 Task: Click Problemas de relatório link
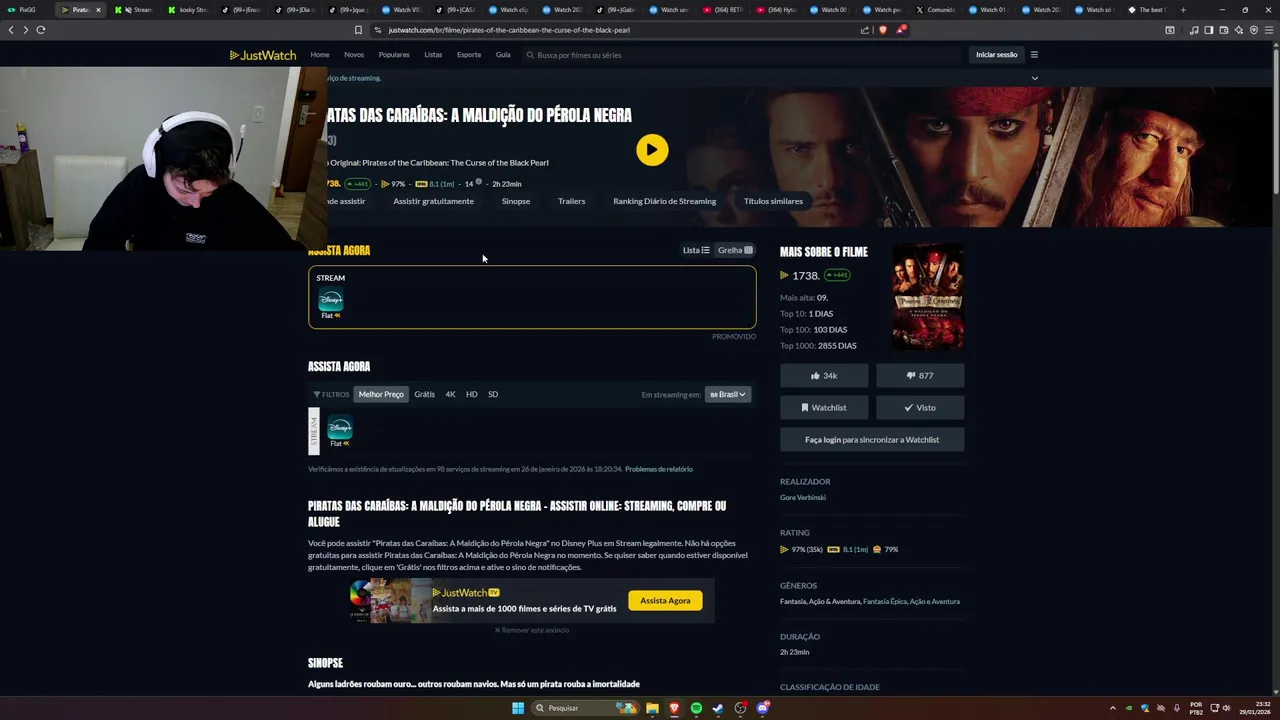coord(659,469)
